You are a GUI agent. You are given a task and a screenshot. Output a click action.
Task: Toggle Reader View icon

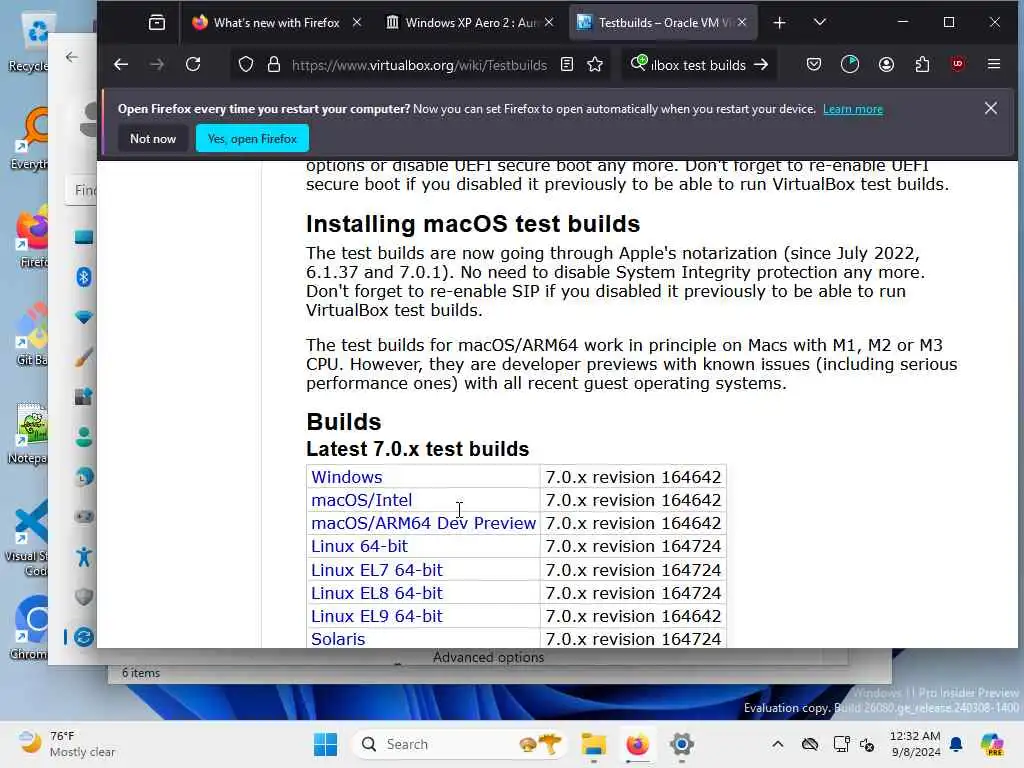[567, 65]
